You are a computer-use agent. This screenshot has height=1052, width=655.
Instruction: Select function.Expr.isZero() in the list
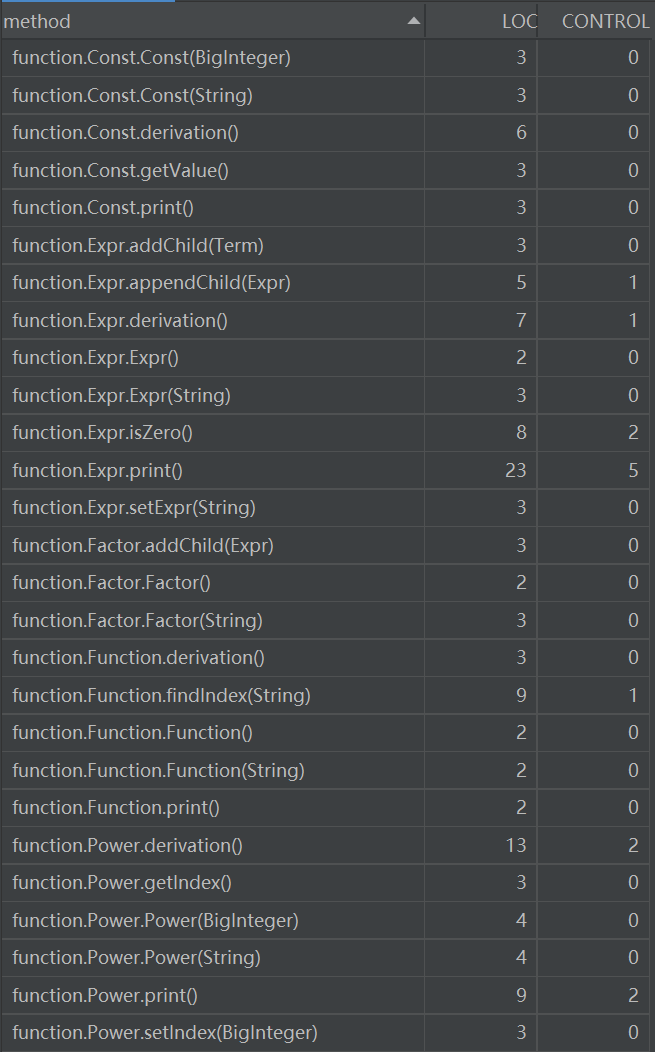point(102,433)
